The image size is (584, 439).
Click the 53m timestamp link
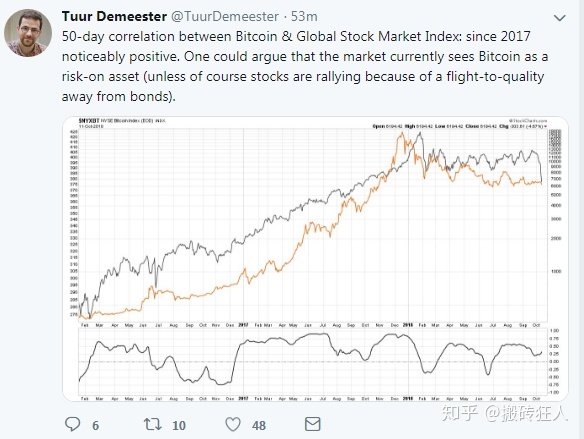point(304,16)
